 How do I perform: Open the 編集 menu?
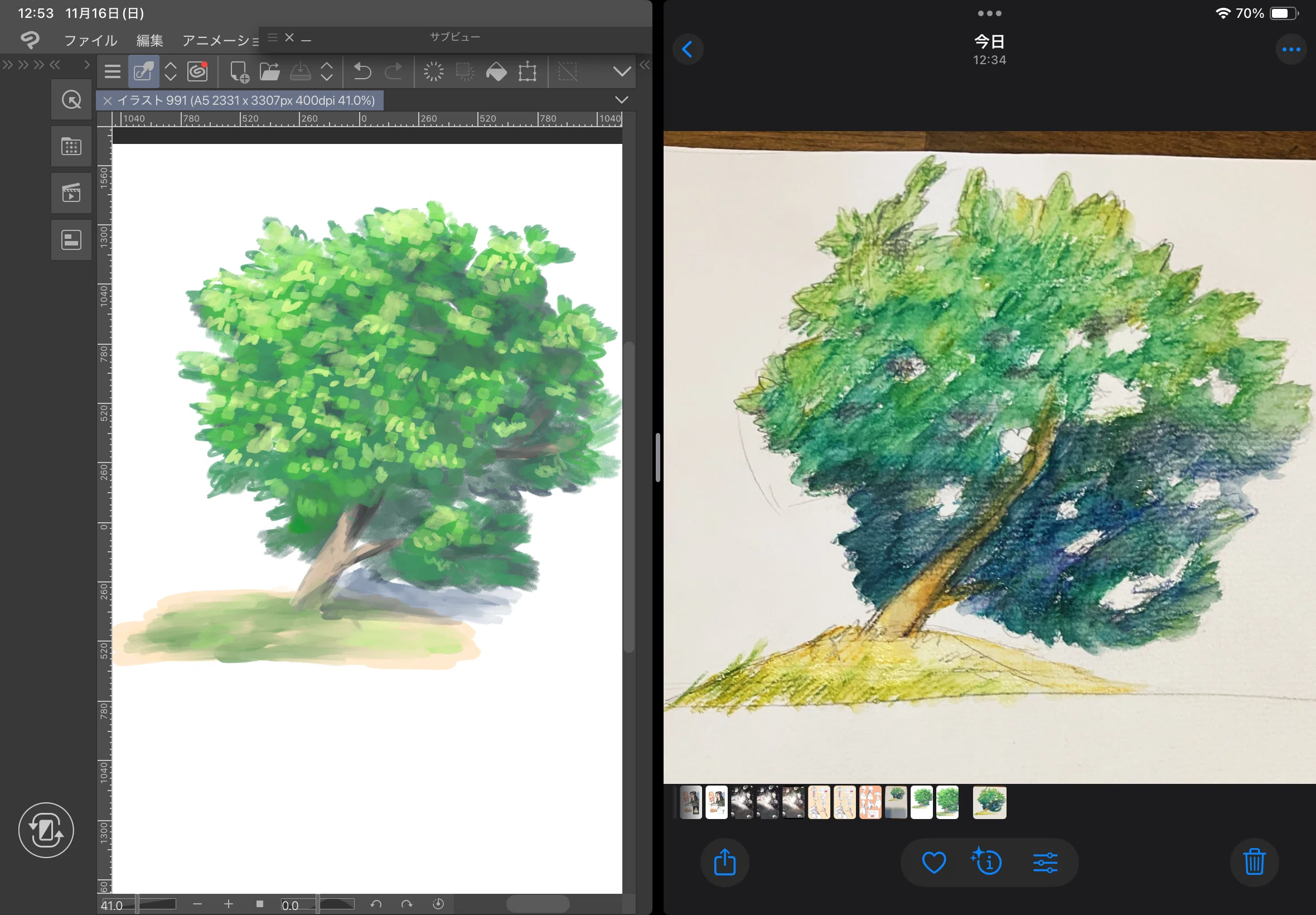tap(150, 41)
